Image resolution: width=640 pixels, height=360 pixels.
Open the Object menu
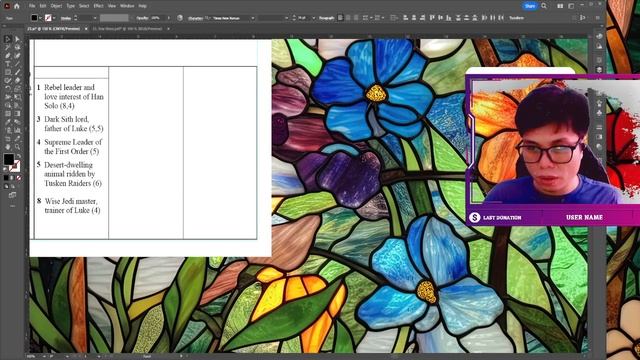click(56, 6)
